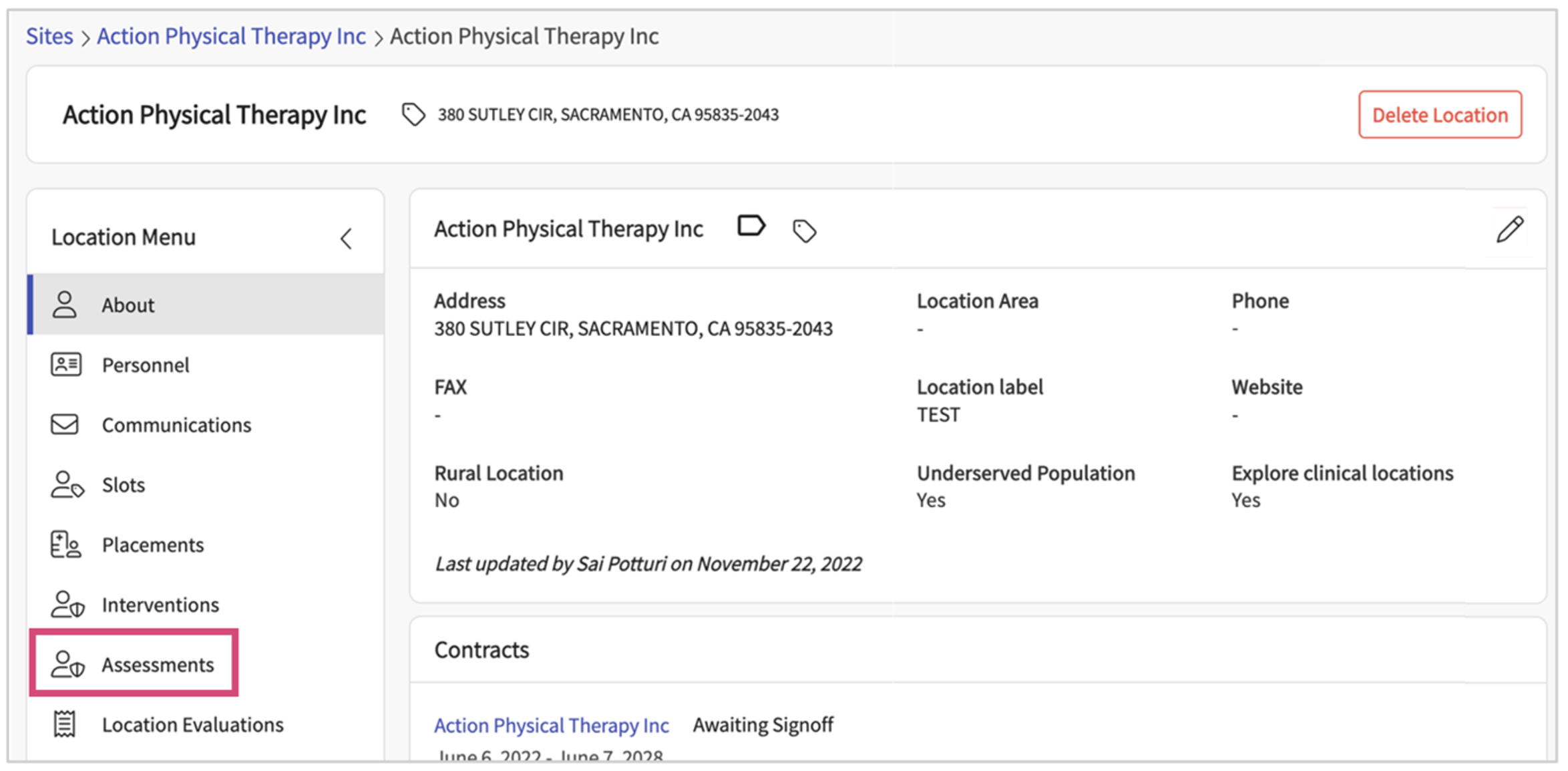Click the Interventions icon in sidebar
Viewport: 1568px width, 771px height.
point(67,605)
